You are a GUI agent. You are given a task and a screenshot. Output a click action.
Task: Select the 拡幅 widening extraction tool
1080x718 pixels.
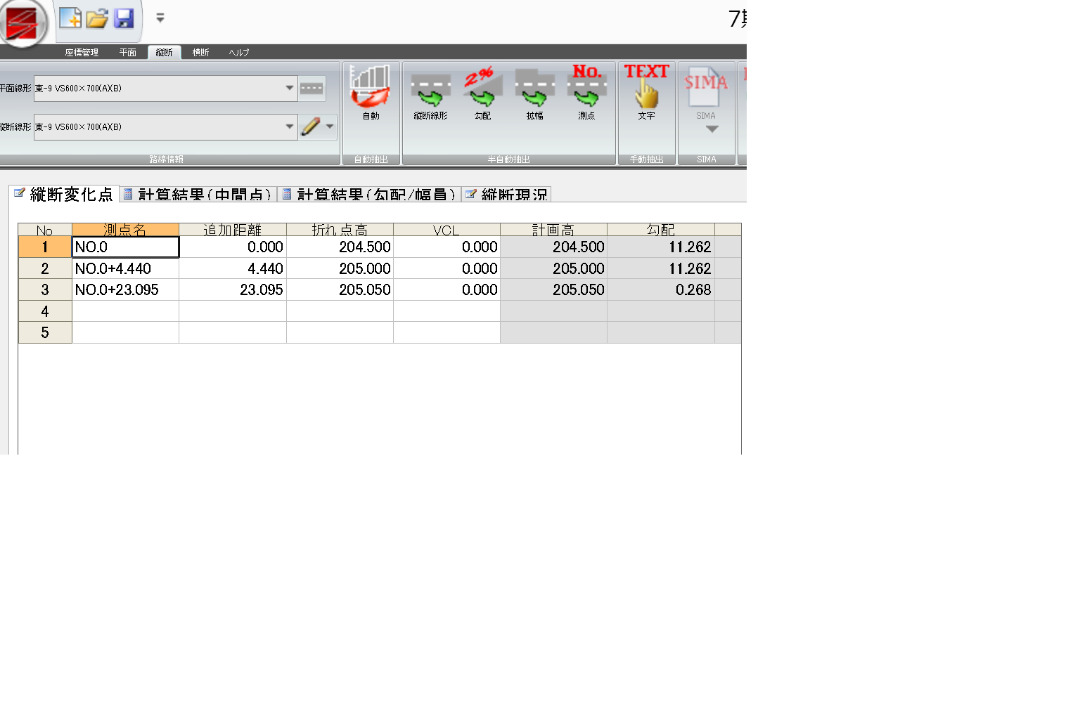click(534, 93)
